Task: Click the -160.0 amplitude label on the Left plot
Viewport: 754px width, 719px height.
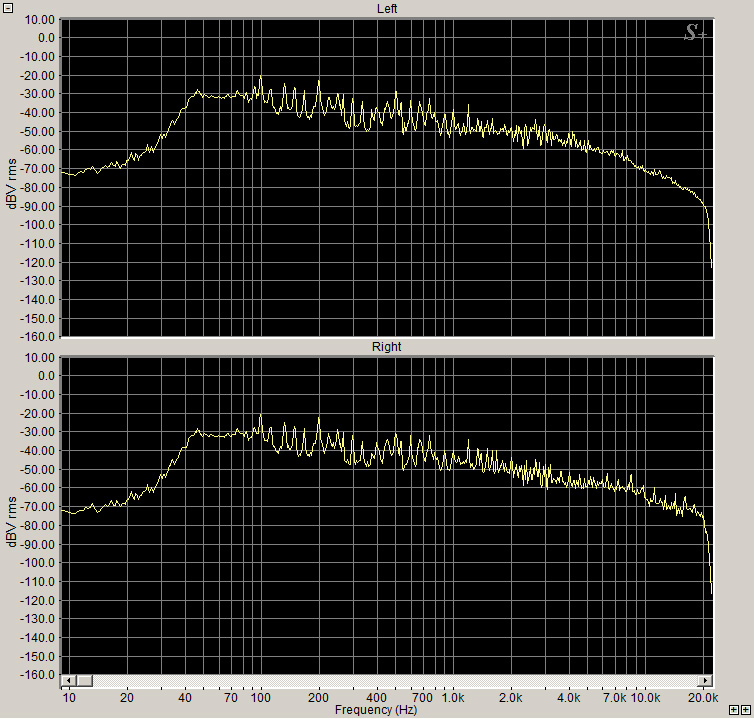Action: pos(39,337)
